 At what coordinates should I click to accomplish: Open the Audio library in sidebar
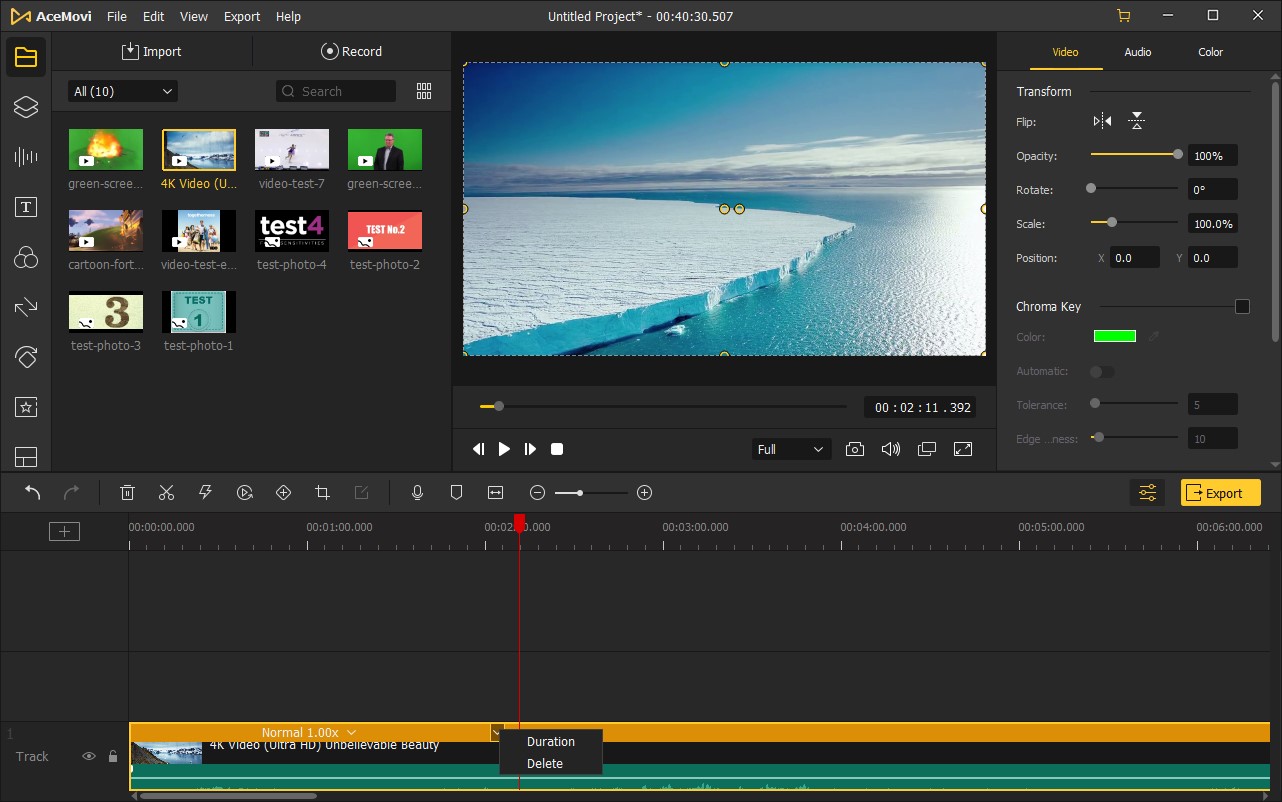(x=26, y=157)
